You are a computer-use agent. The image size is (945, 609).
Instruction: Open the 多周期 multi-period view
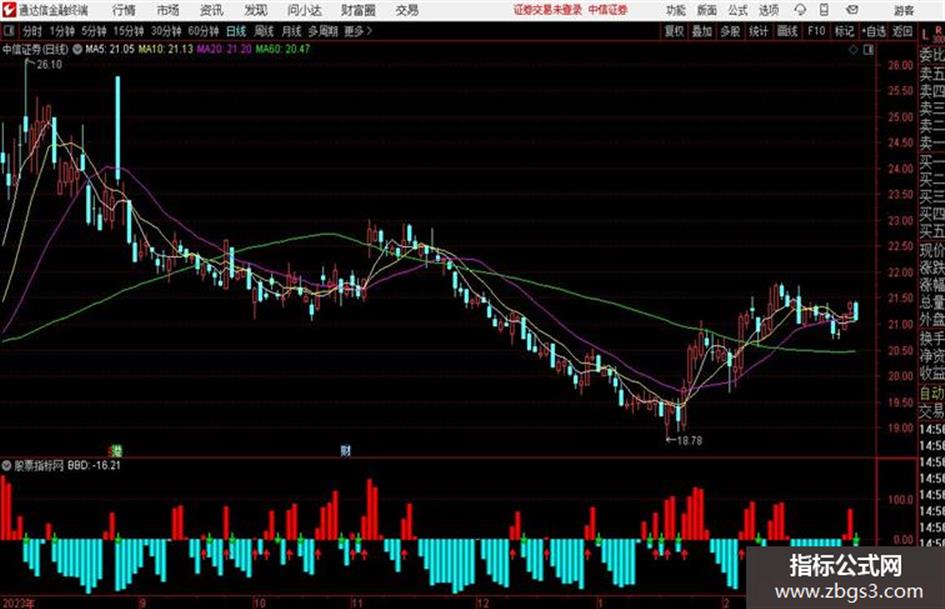click(324, 31)
